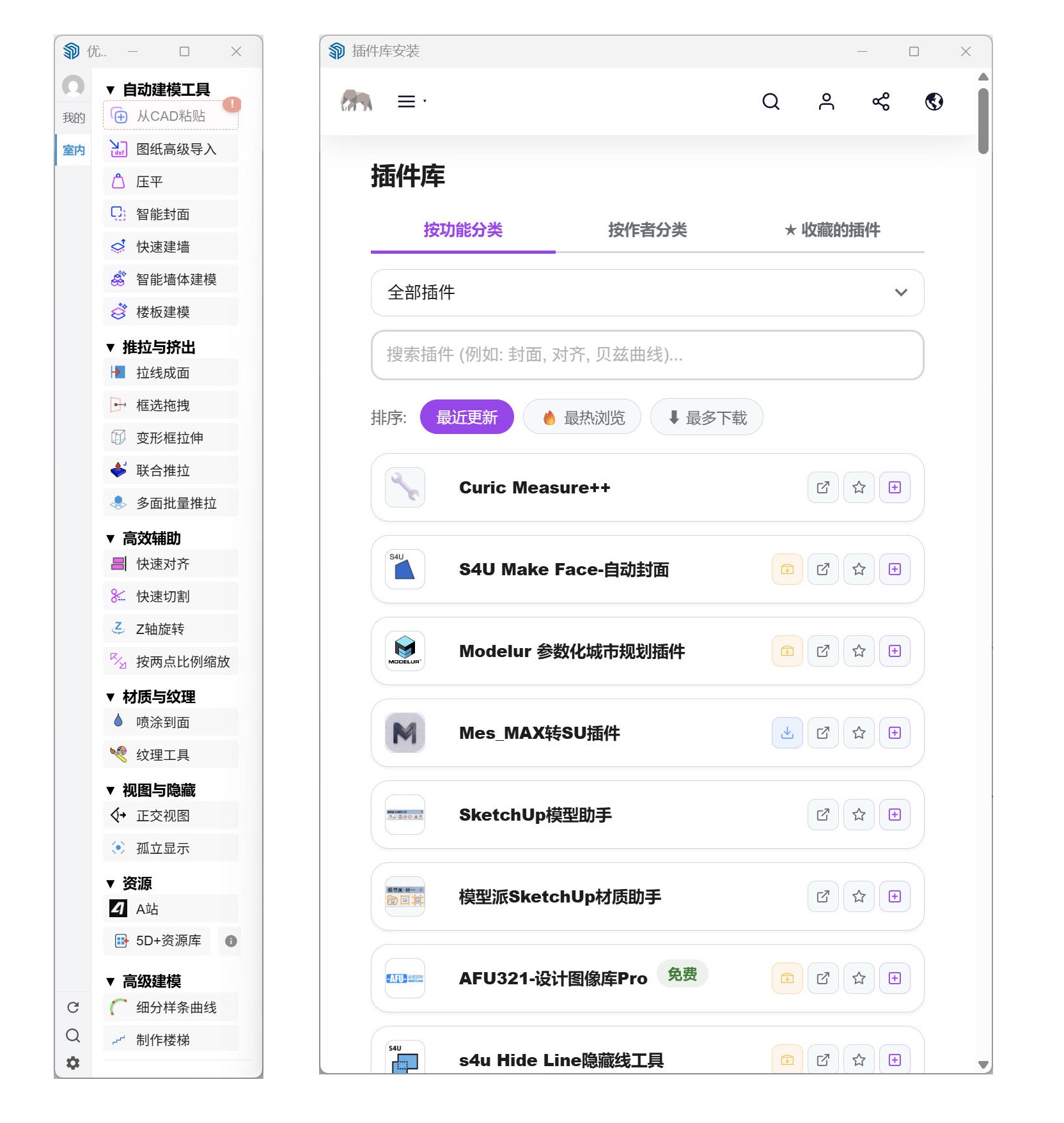Click the search magnifier icon in plugin library header
The image size is (1064, 1123).
coord(771,102)
